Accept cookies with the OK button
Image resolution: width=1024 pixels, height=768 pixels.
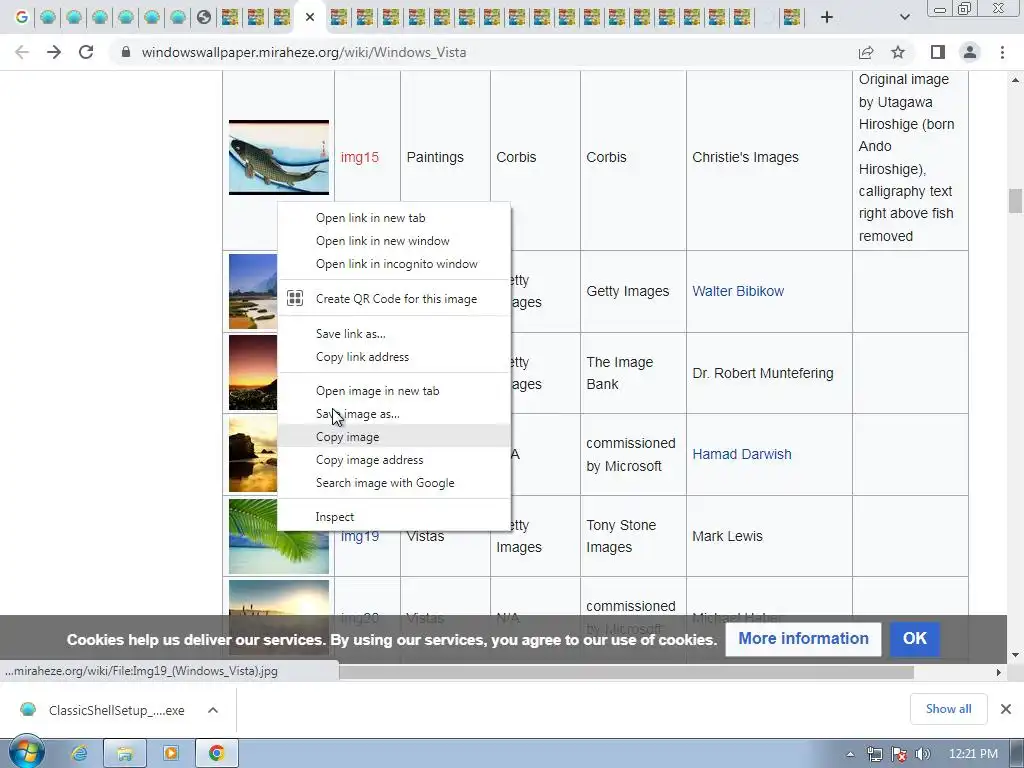click(914, 639)
